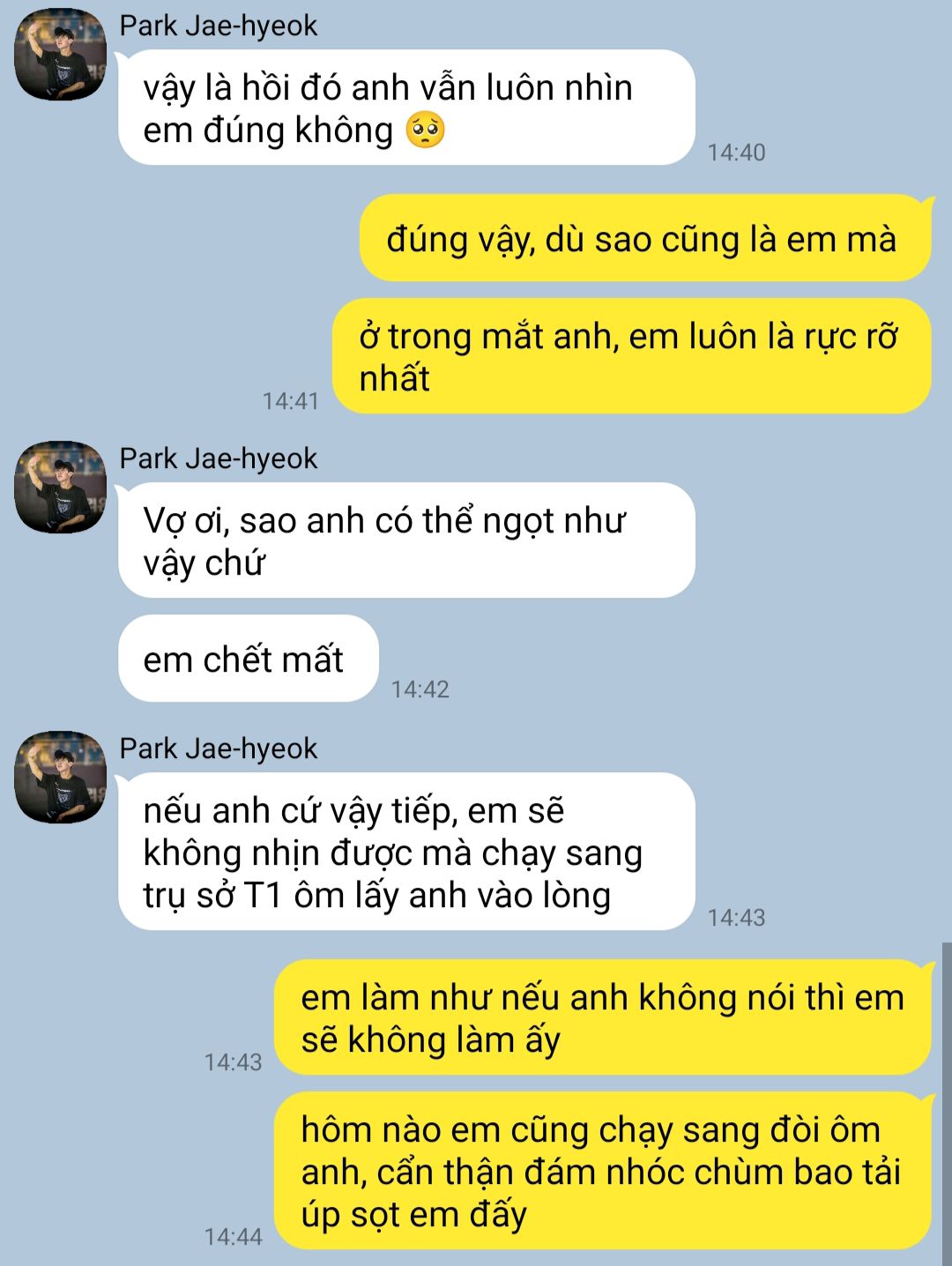Click sender name above "nếu anh cứ vậy" message

[218, 748]
